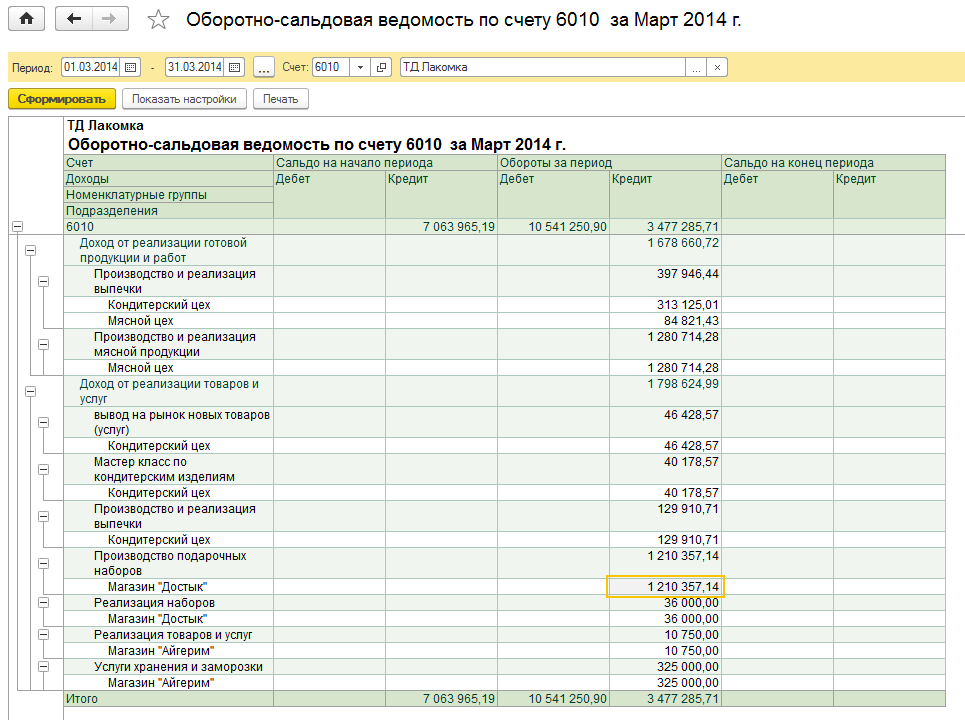Viewport: 965px width, 720px height.
Task: Navigate forward with the right arrow
Action: 110,19
